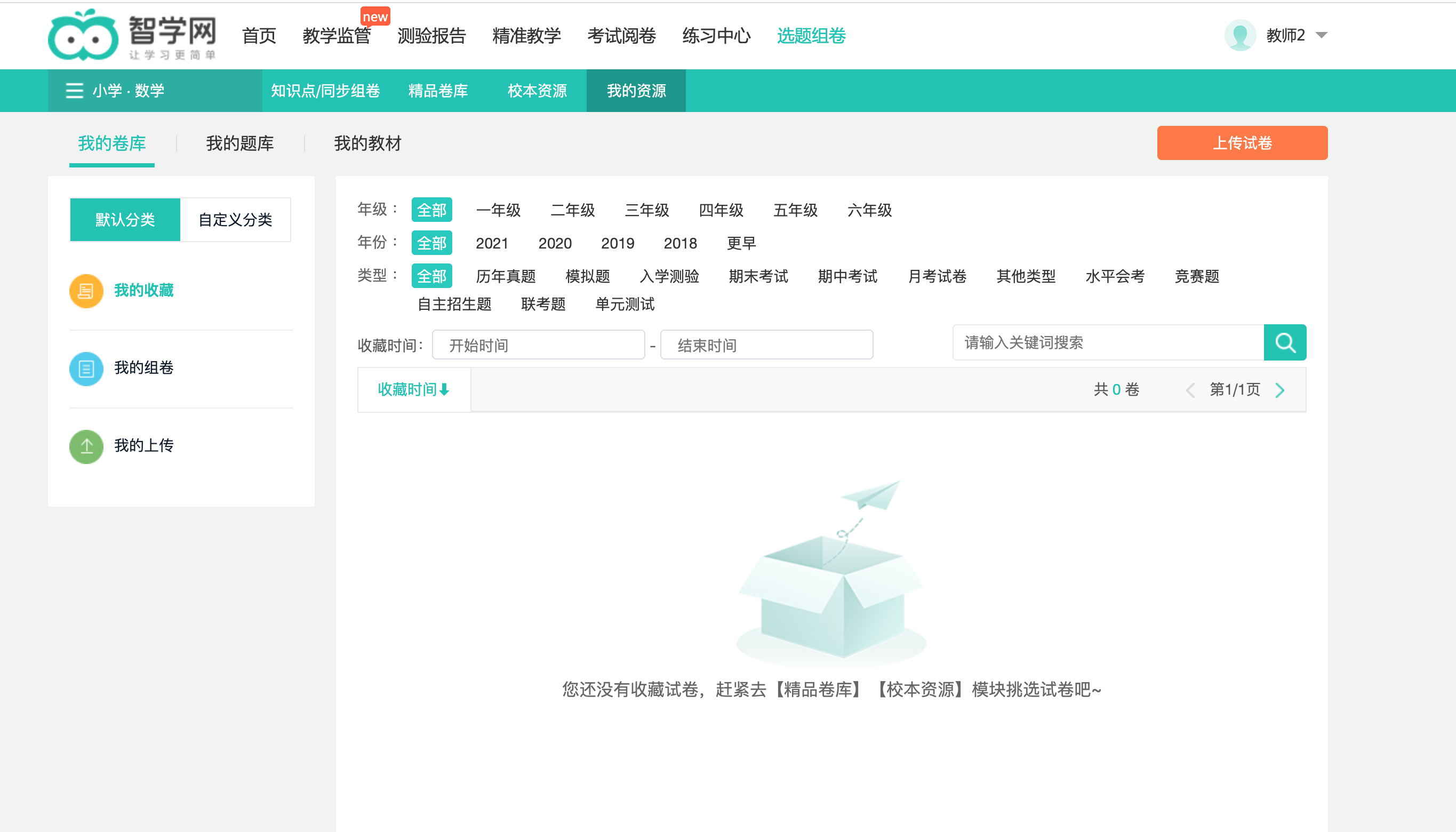
Task: Toggle 收藏时间 sort order
Action: (413, 389)
